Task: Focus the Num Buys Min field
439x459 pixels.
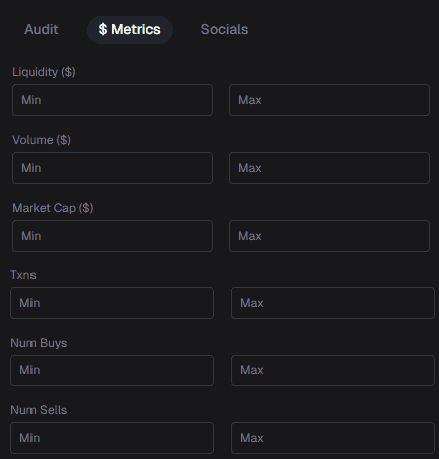Action: tap(112, 370)
